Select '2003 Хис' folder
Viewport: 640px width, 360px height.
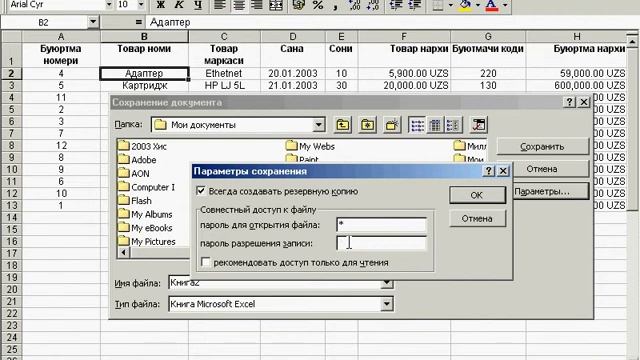pyautogui.click(x=142, y=146)
